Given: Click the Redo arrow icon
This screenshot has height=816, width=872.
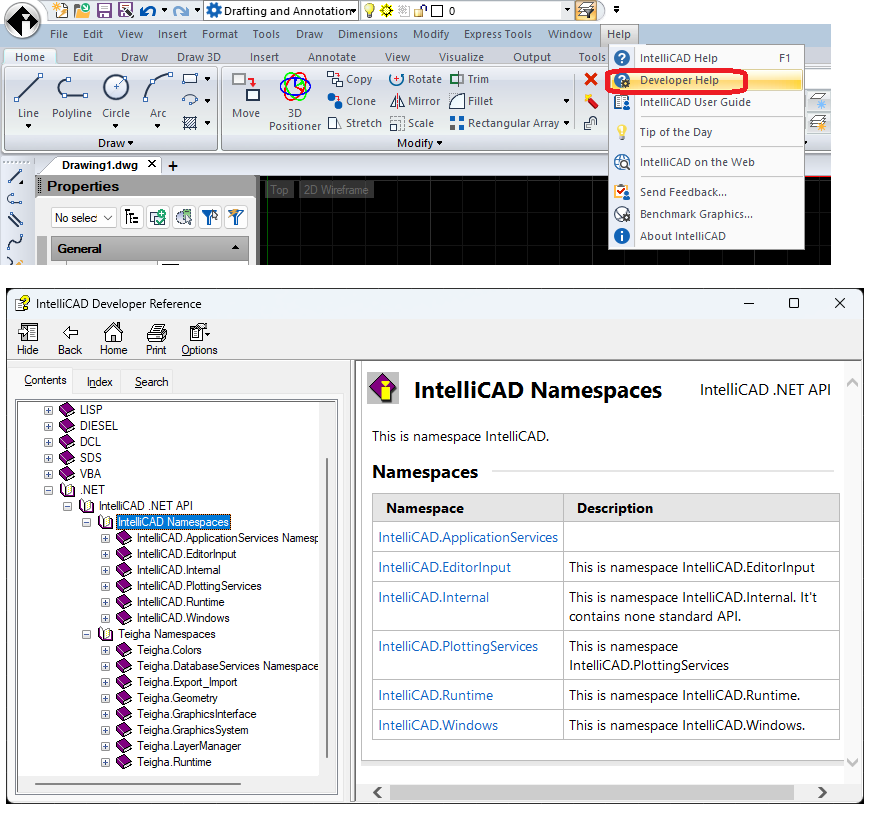Looking at the screenshot, I should (181, 11).
